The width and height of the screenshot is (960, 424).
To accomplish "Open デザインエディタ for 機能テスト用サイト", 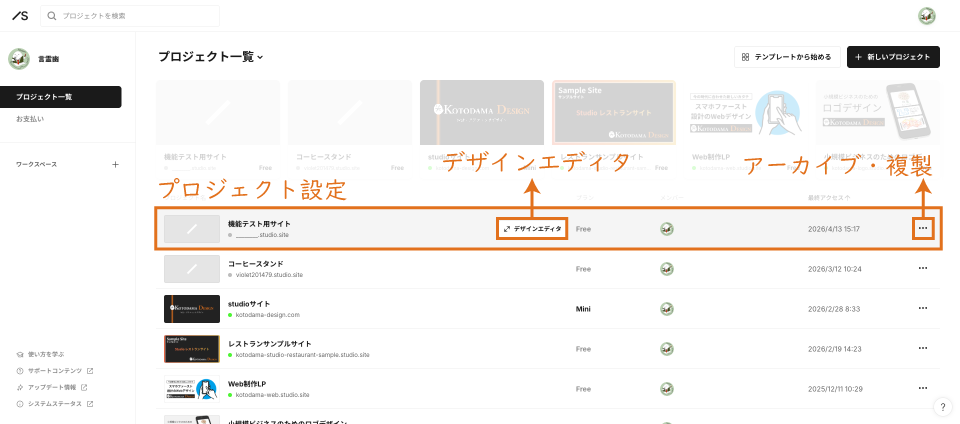I will [x=531, y=229].
